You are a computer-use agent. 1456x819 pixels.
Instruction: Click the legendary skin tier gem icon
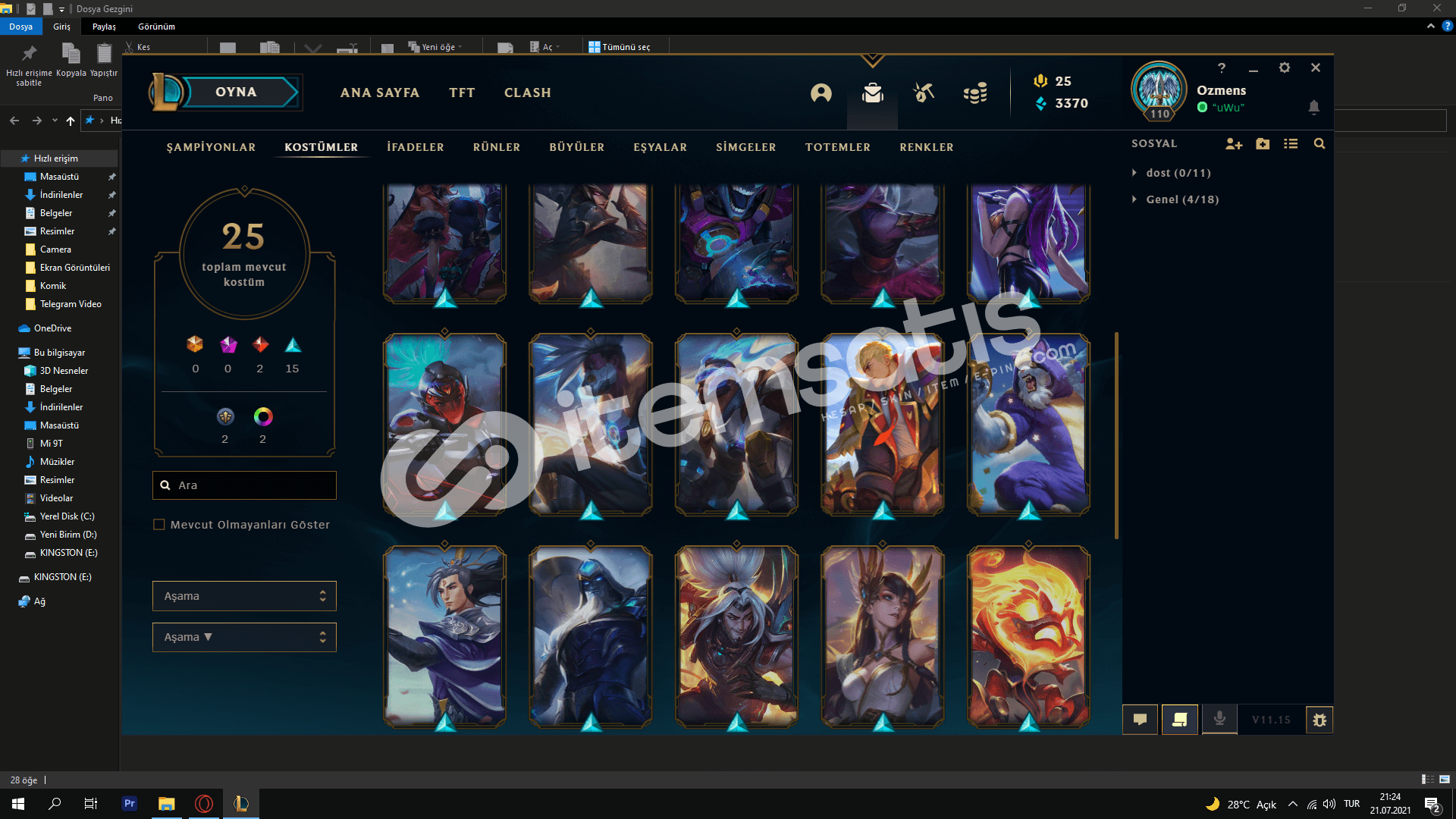click(260, 345)
